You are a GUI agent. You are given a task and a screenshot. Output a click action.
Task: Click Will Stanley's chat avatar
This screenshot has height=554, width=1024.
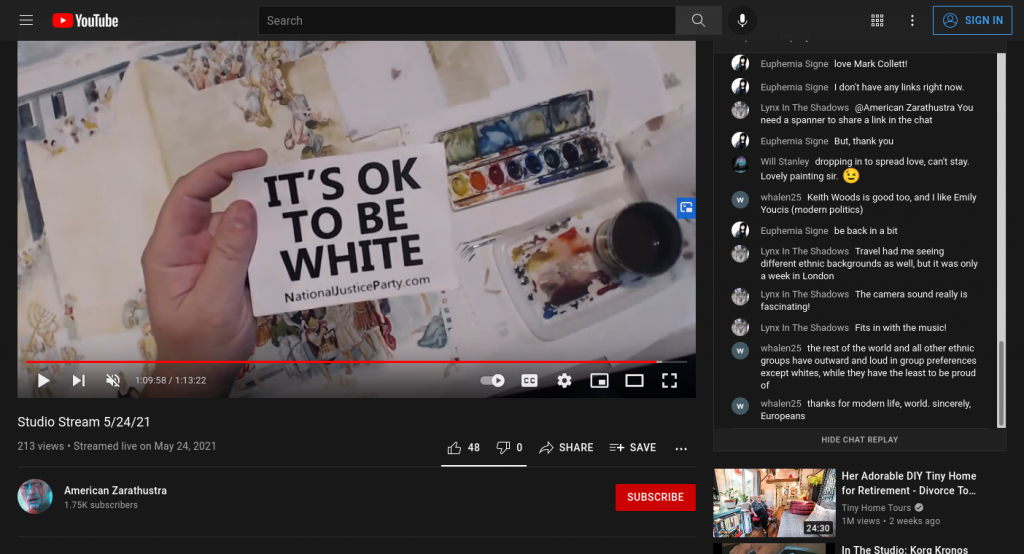coord(740,163)
